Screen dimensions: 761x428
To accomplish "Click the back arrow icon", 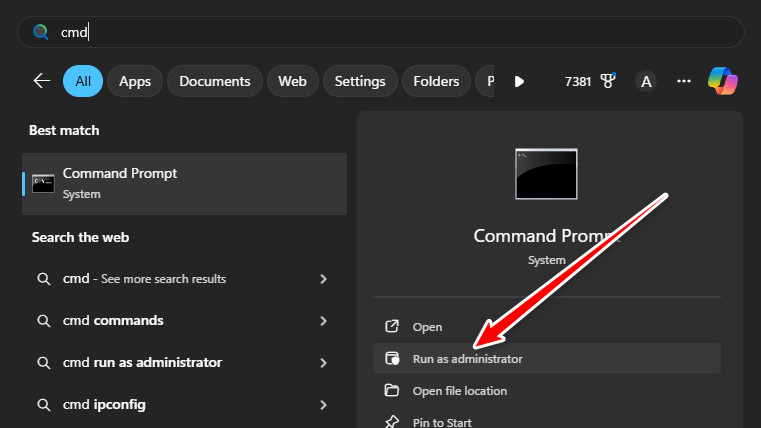I will (x=42, y=81).
